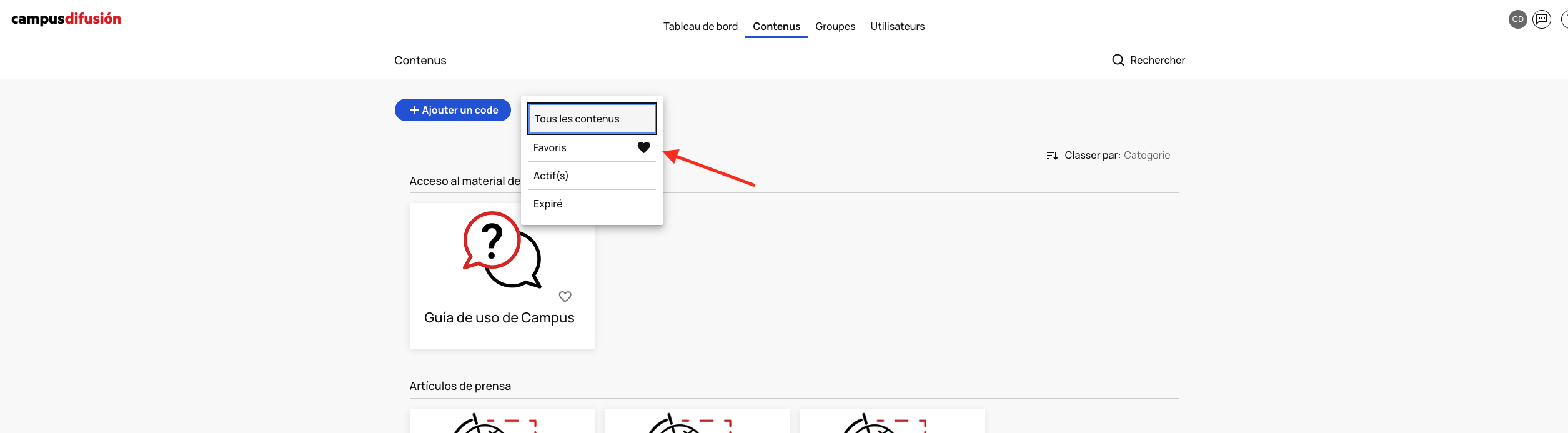Select the Contenus tab in navigation
Viewport: 1568px width, 433px height.
click(x=777, y=26)
